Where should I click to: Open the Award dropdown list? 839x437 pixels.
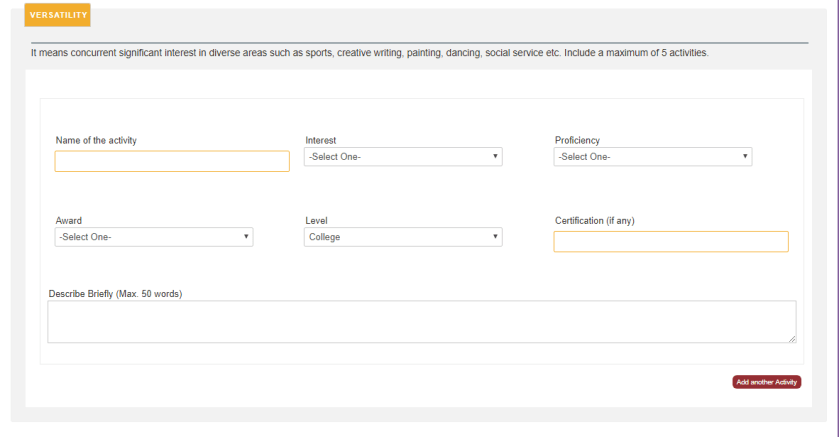[153, 237]
